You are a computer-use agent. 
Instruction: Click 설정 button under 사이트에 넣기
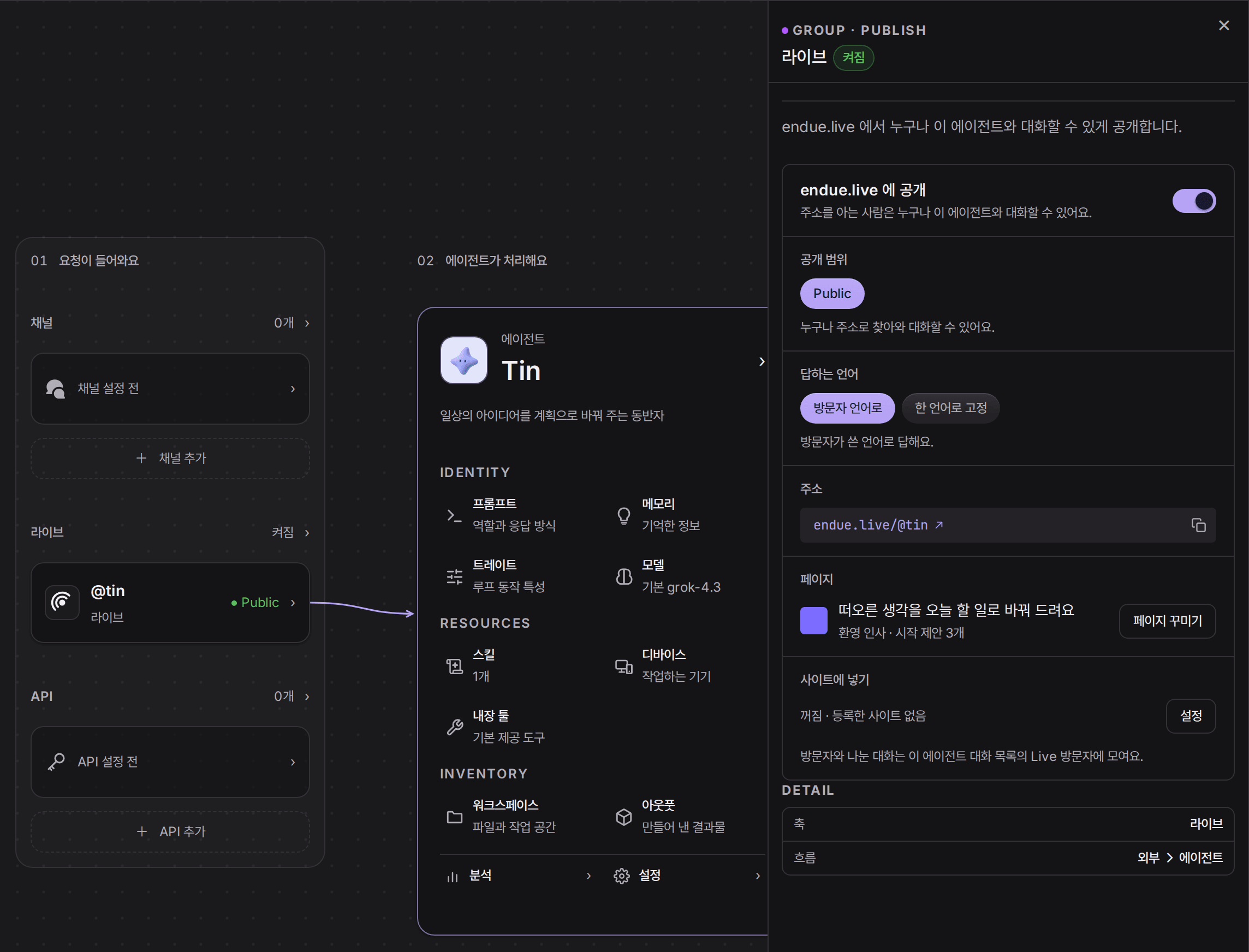1191,716
